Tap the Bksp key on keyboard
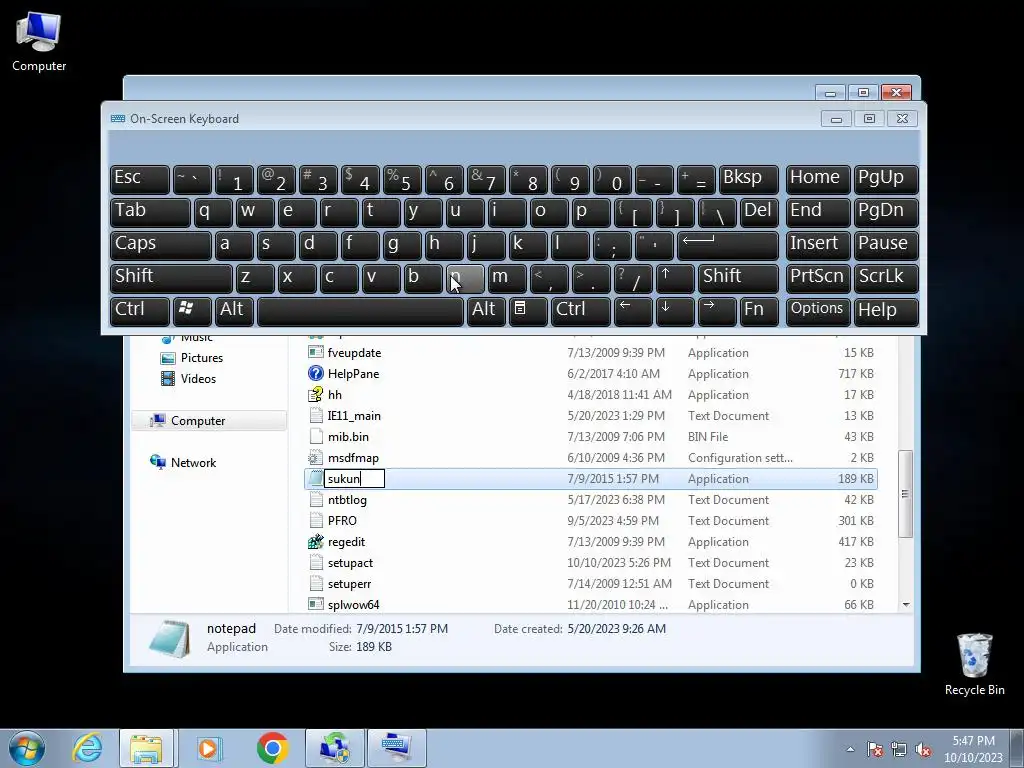The width and height of the screenshot is (1024, 768). click(x=748, y=179)
